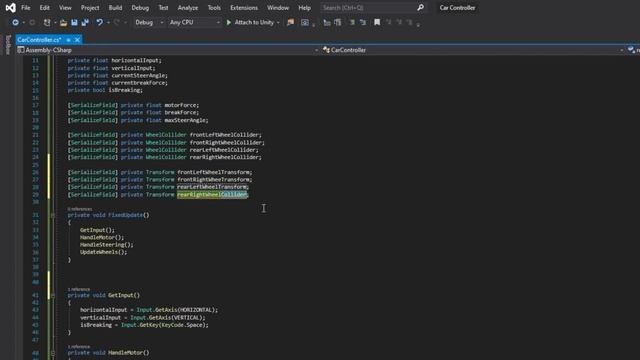This screenshot has width=640, height=360.
Task: Click the screenshot tool icon in the toolbar
Action: 305,22
